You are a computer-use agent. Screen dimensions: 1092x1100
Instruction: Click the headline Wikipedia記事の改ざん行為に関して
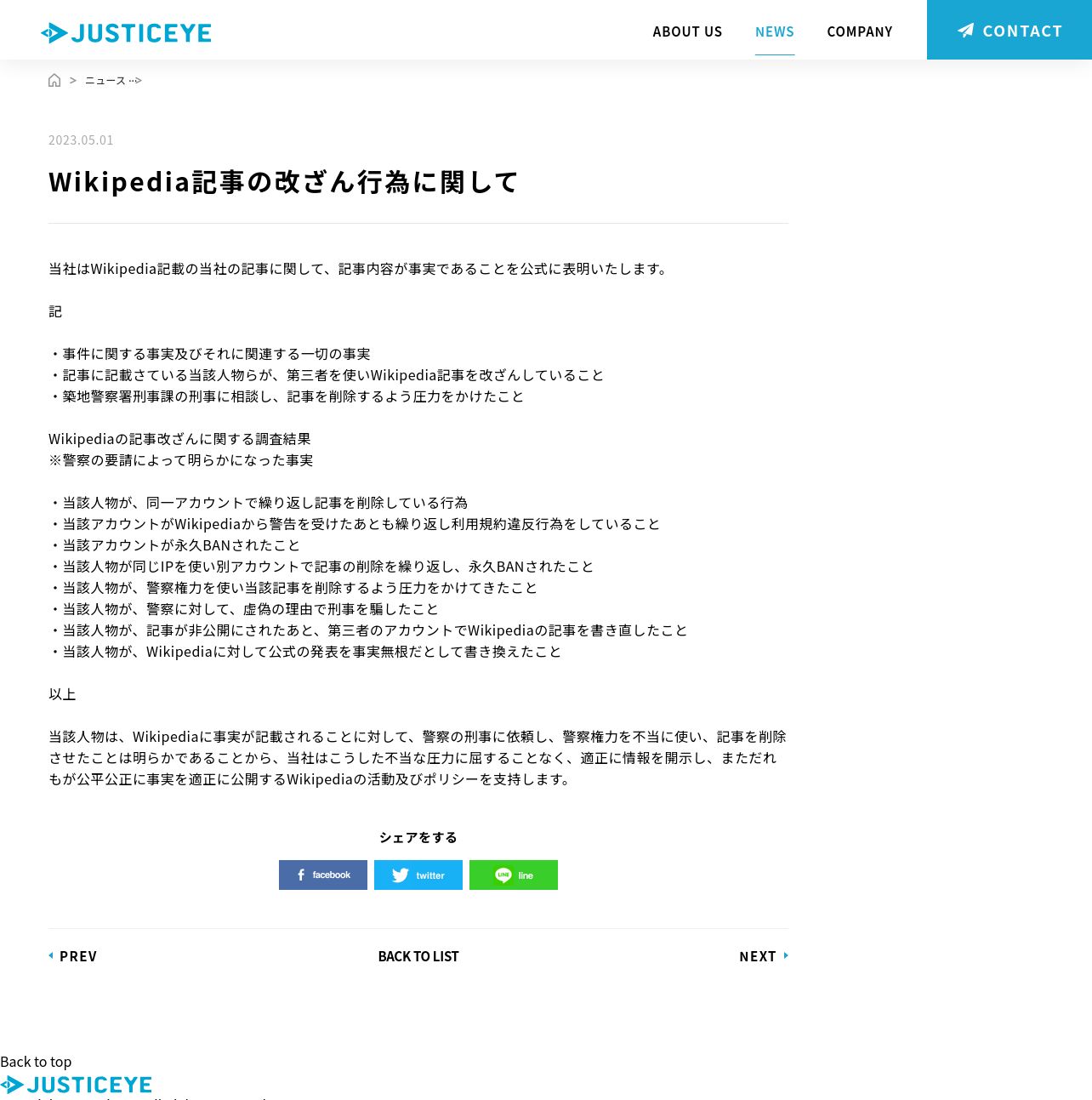[283, 182]
